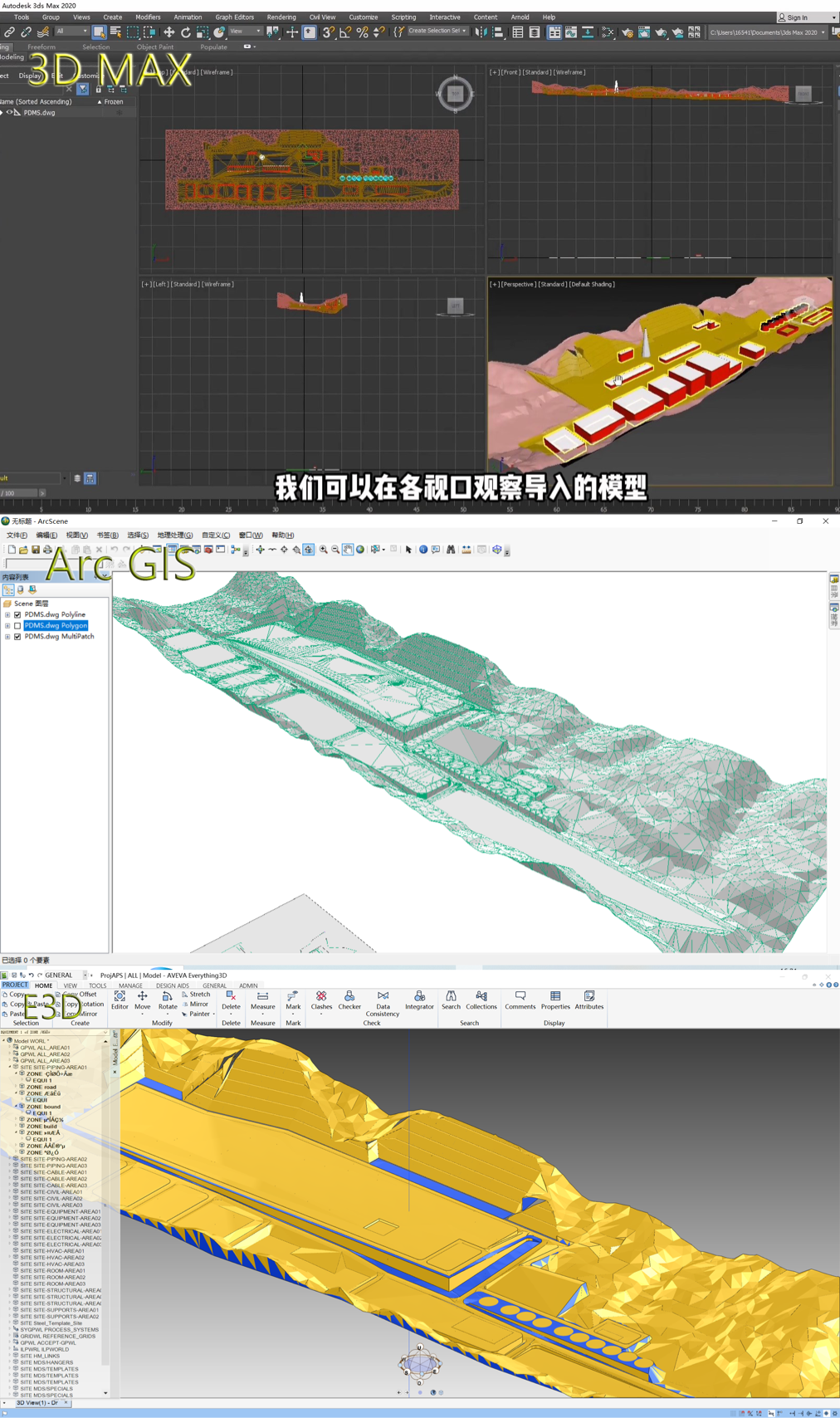Click Find (binoculars) icon in ArcScene toolbar
This screenshot has height=1418, width=840.
pos(451,550)
